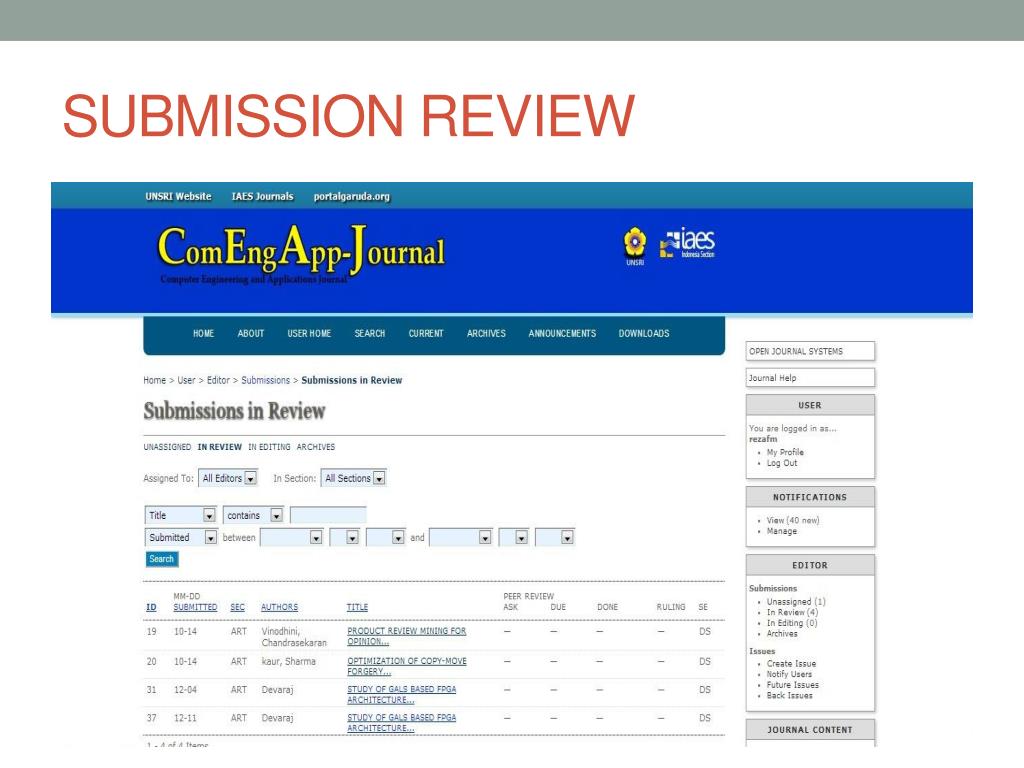This screenshot has width=1024, height=768.
Task: Sort by ID column header
Action: click(151, 607)
